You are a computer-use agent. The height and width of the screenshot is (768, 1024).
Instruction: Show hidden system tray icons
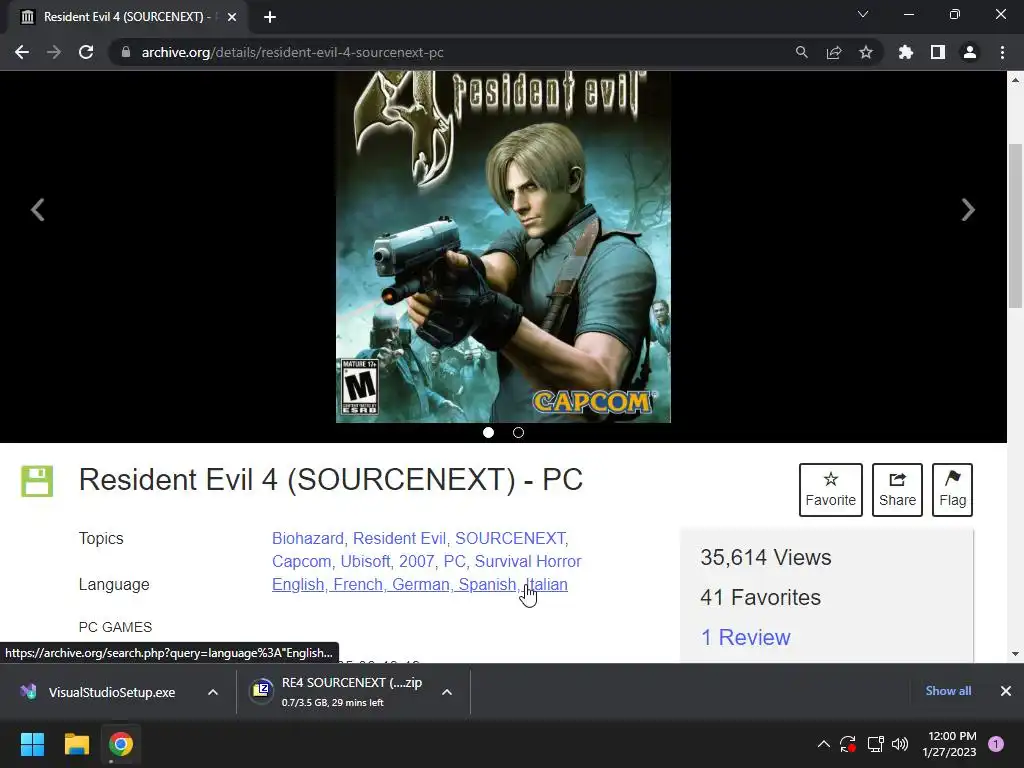click(x=824, y=744)
